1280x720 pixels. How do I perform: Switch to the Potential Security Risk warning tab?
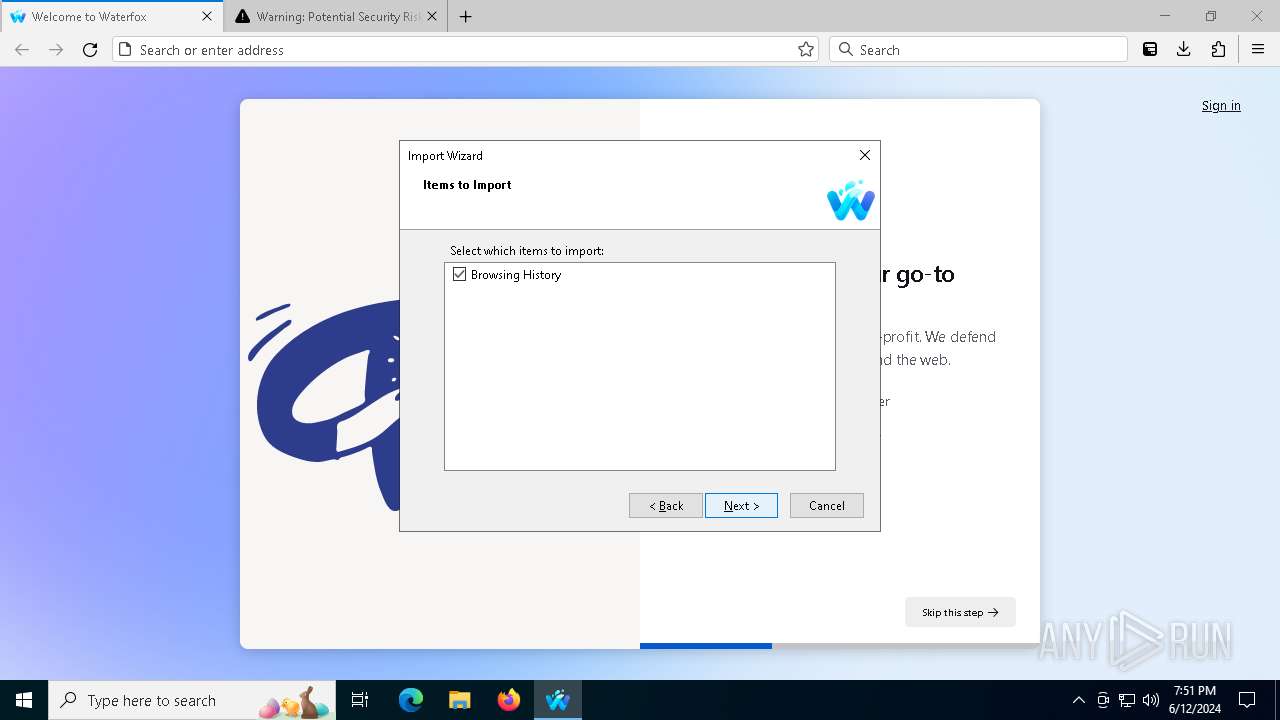click(x=337, y=17)
